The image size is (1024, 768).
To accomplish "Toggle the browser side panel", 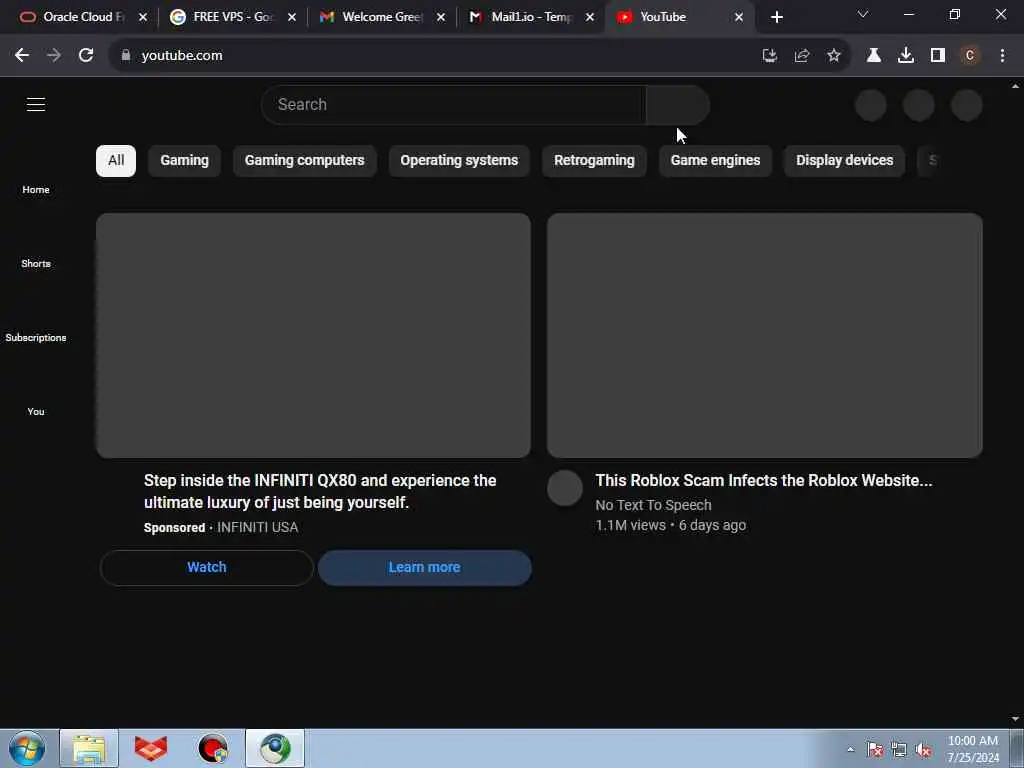I will (x=938, y=56).
